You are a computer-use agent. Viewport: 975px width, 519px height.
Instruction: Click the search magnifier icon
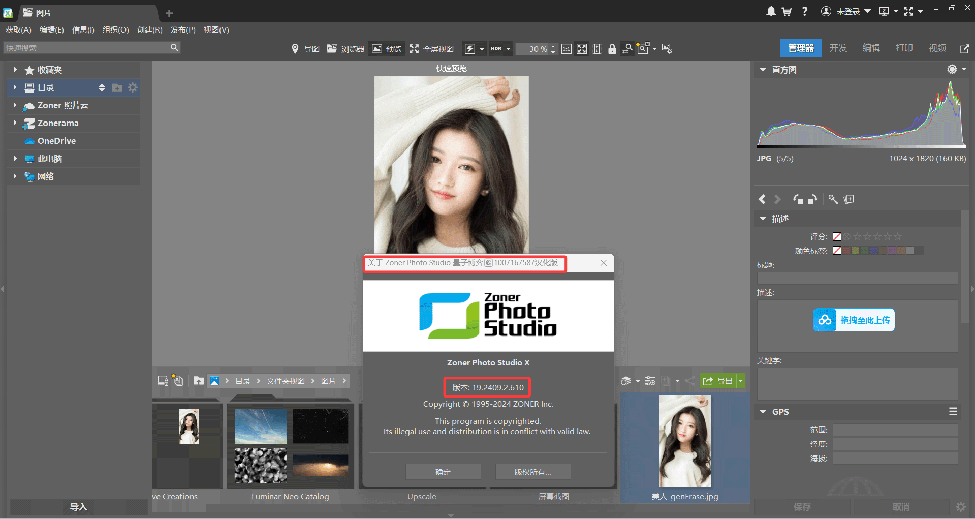coord(174,47)
